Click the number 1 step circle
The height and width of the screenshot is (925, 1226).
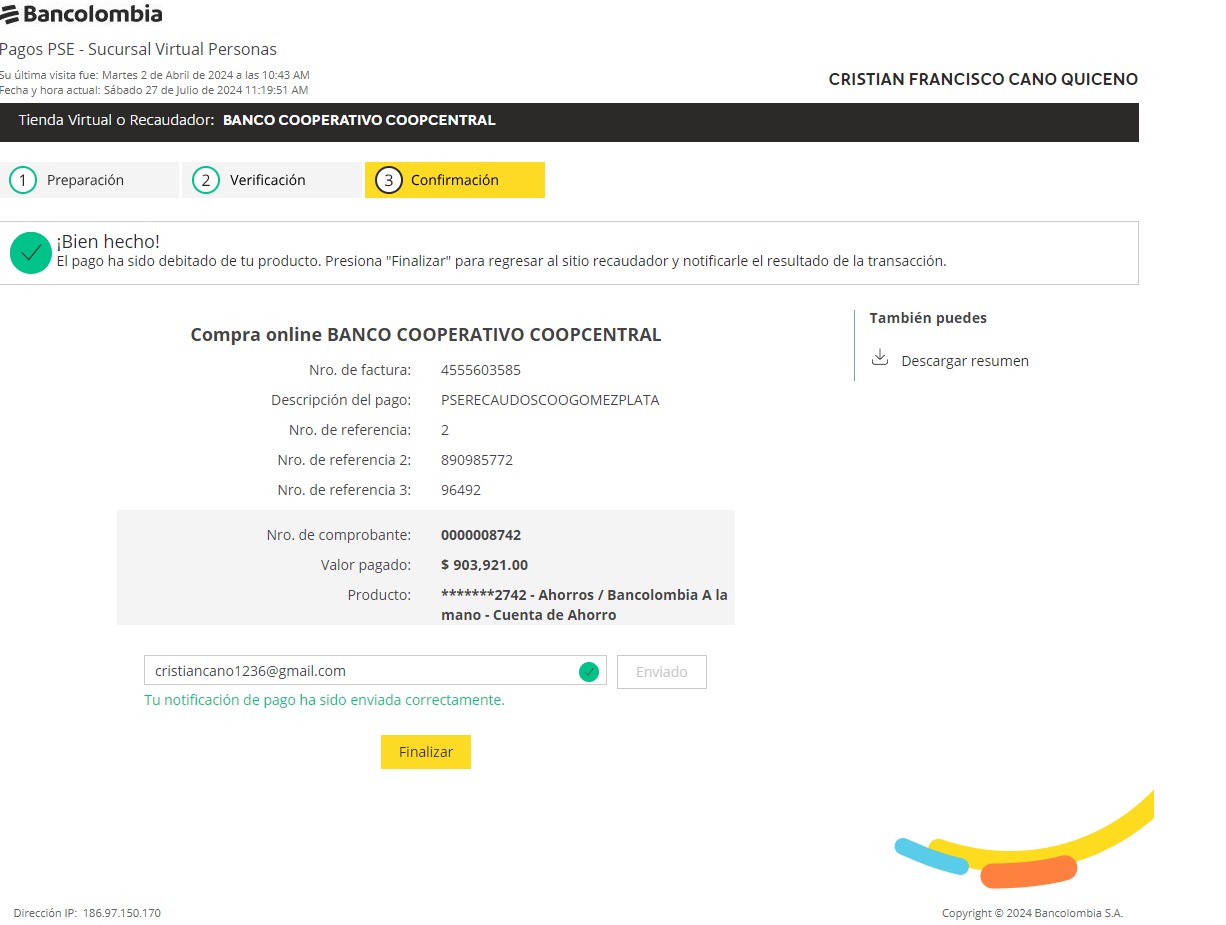click(x=22, y=180)
